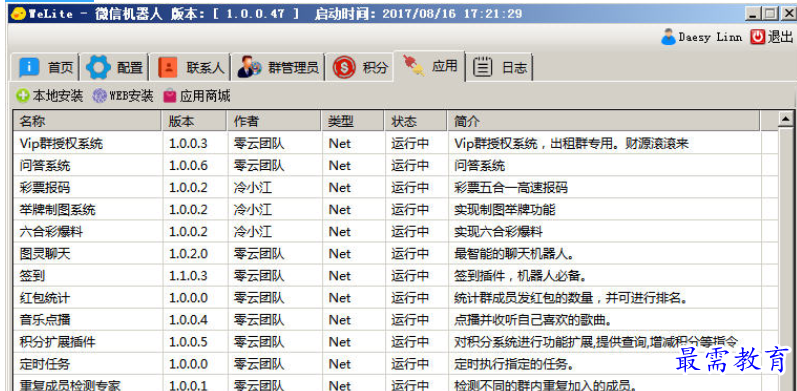This screenshot has width=797, height=391.
Task: Click the WeLite yellow duck title icon
Action: (x=18, y=13)
